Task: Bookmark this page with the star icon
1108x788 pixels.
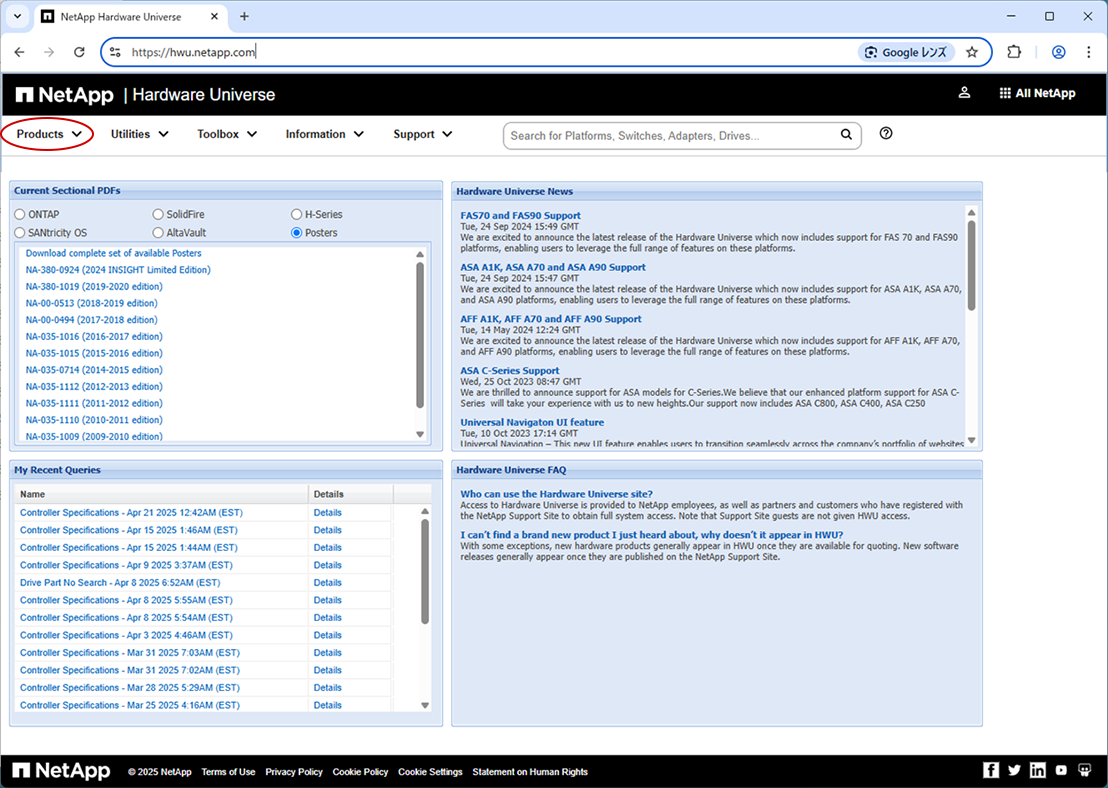Action: (x=972, y=52)
